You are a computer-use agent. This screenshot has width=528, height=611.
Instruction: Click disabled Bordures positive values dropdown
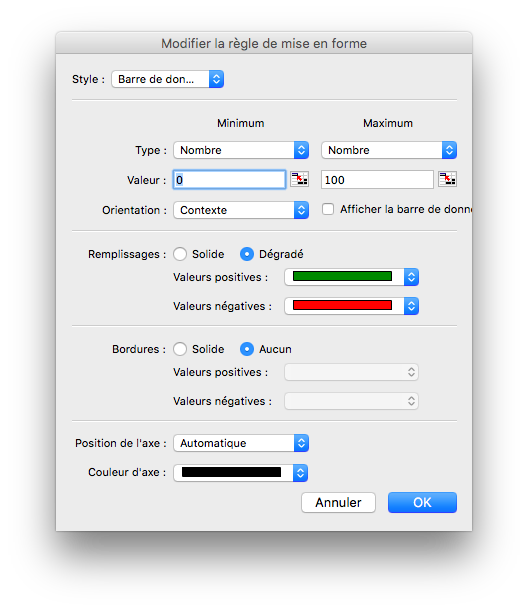(351, 372)
